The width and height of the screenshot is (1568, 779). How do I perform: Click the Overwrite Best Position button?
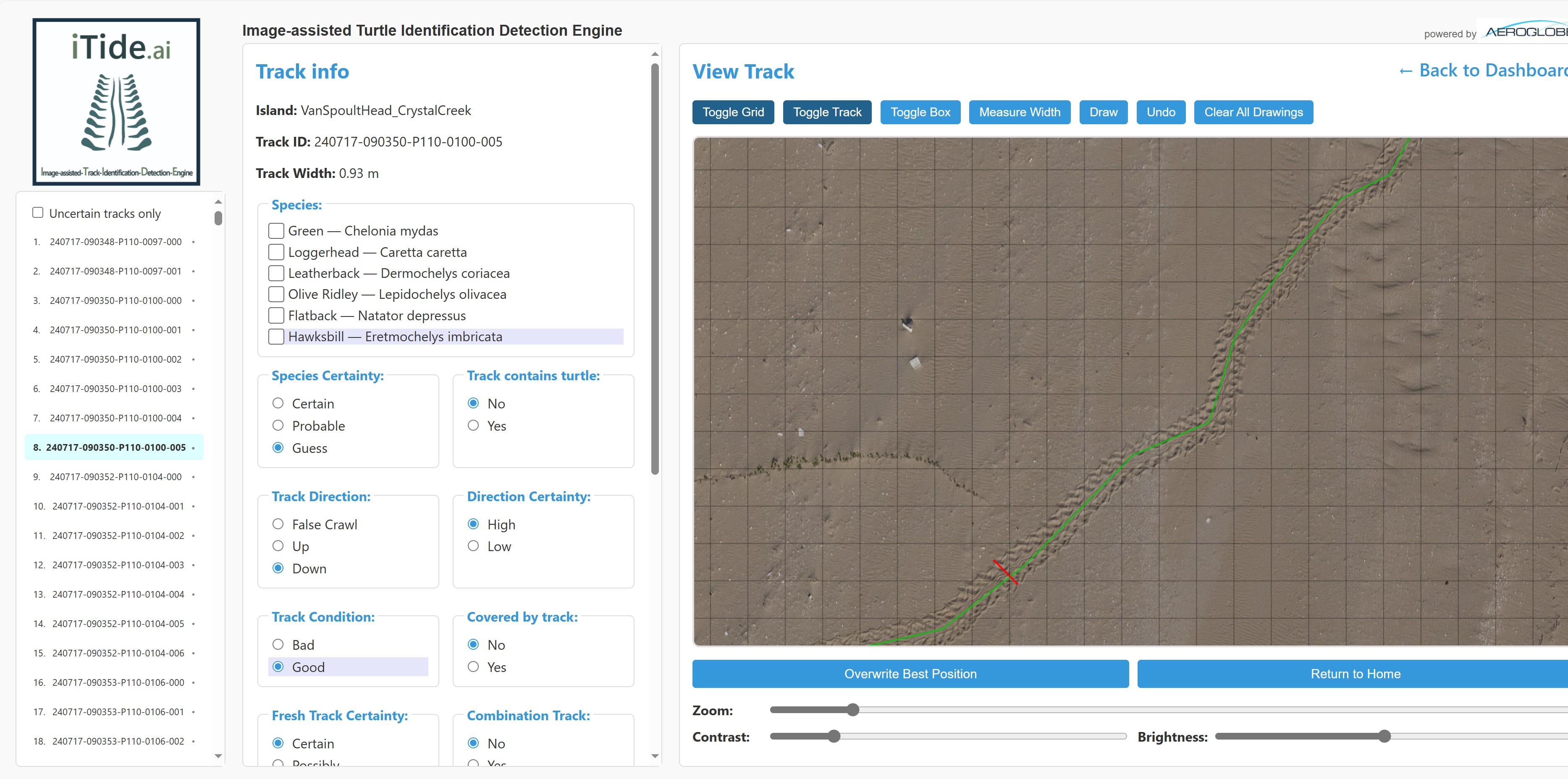[x=910, y=674]
